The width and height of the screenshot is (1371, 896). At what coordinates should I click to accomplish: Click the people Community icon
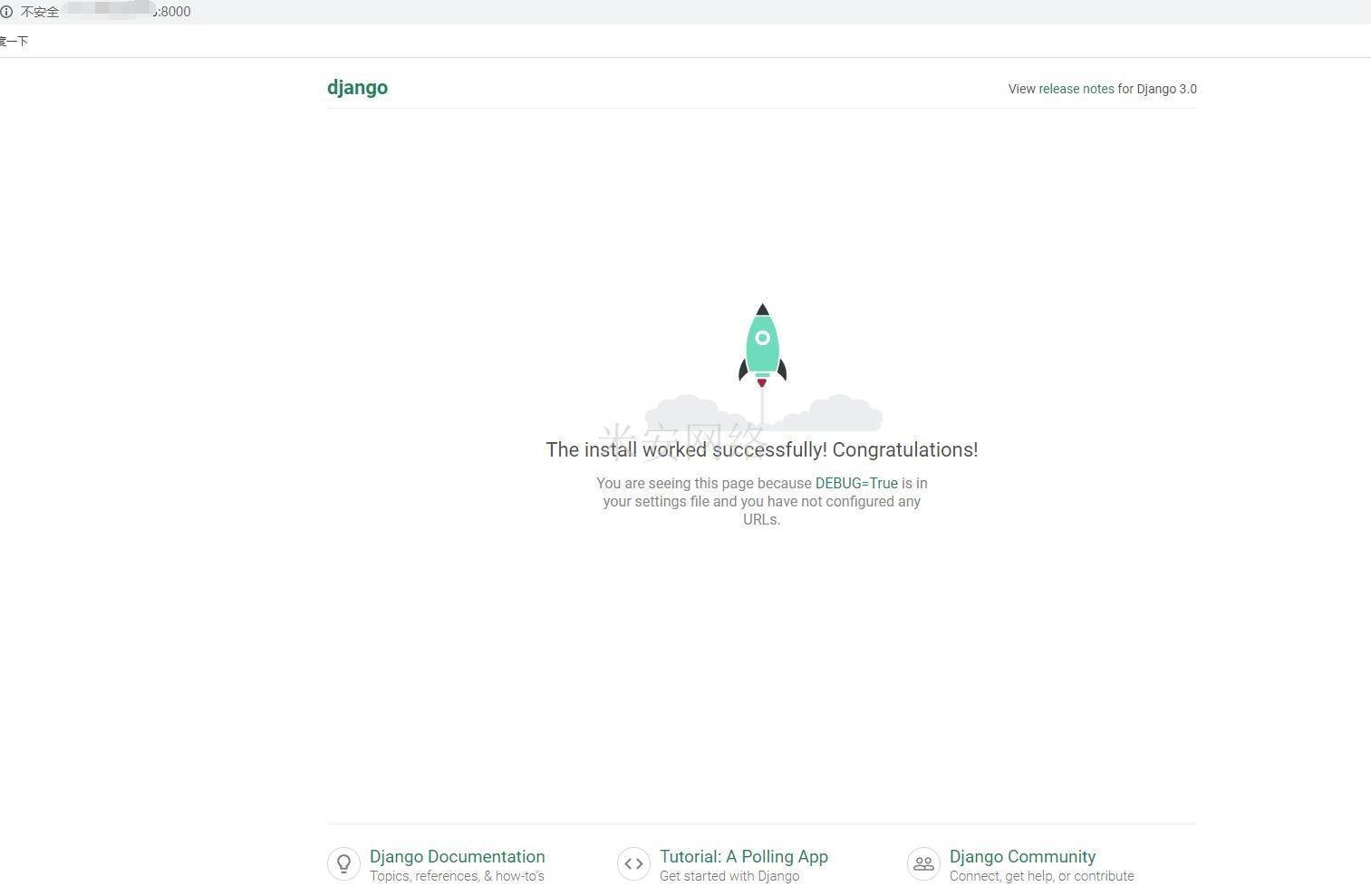click(x=923, y=864)
